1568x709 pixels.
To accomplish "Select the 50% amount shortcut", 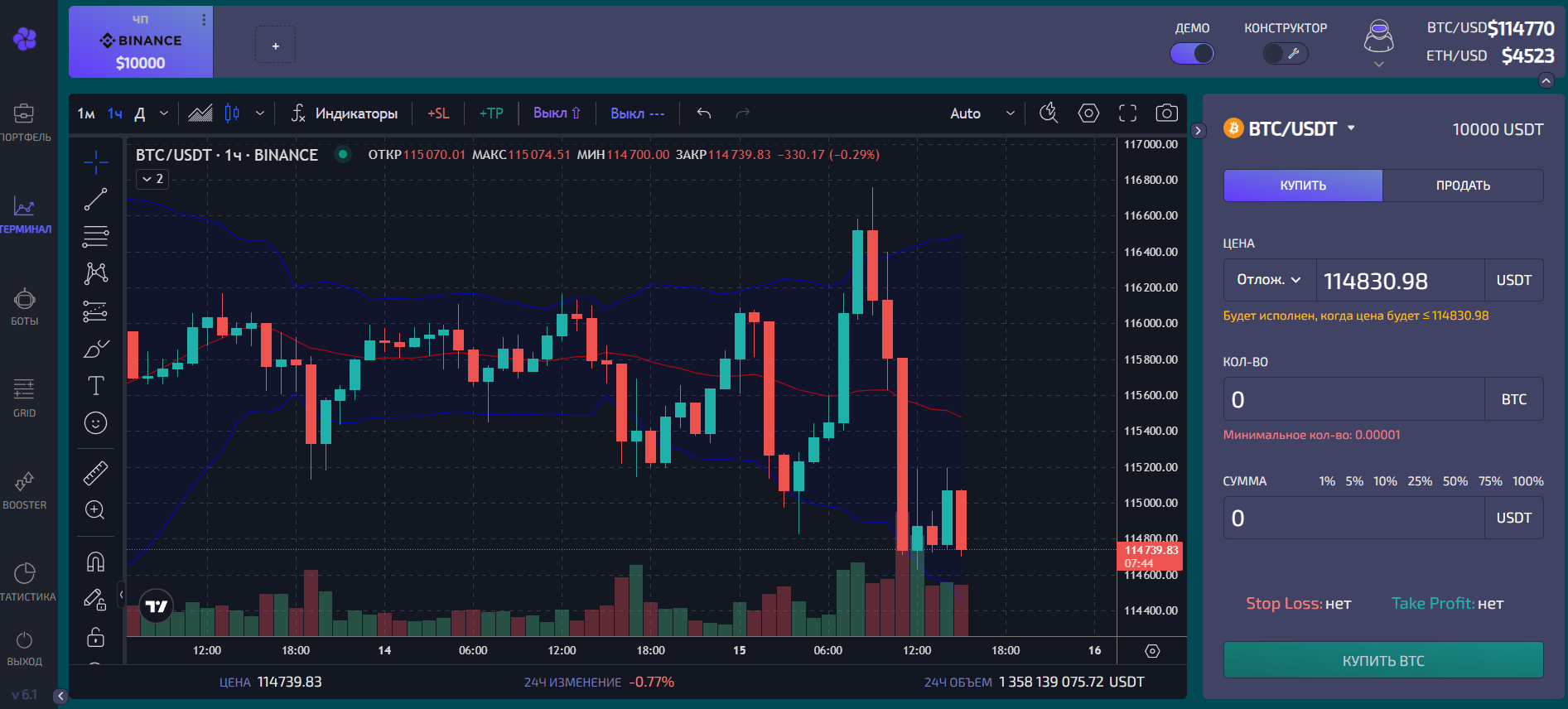I will click(1455, 481).
